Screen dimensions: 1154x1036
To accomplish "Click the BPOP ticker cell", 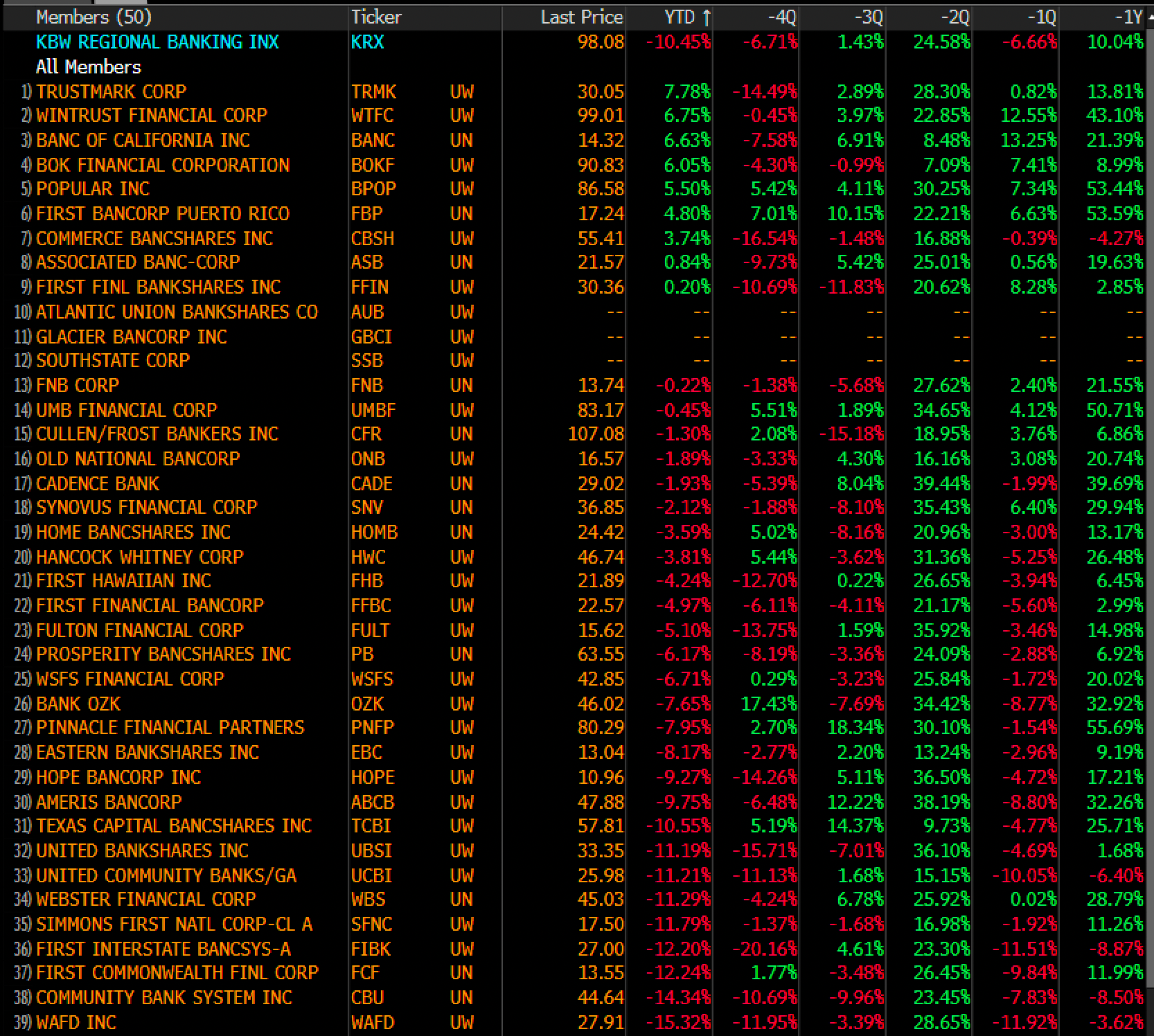I will pos(373,188).
